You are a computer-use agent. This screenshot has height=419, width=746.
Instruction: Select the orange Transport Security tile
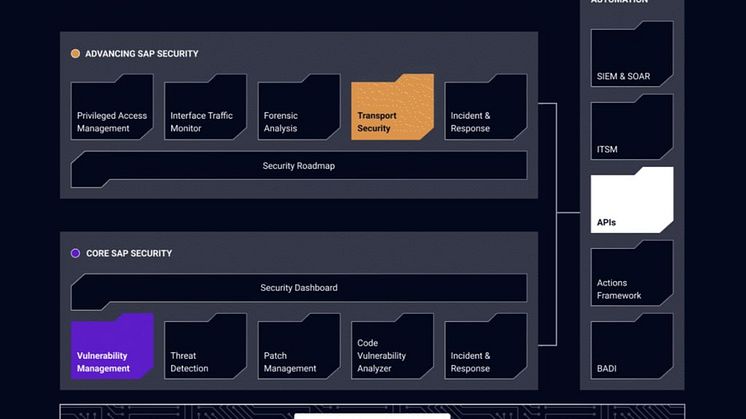point(392,108)
